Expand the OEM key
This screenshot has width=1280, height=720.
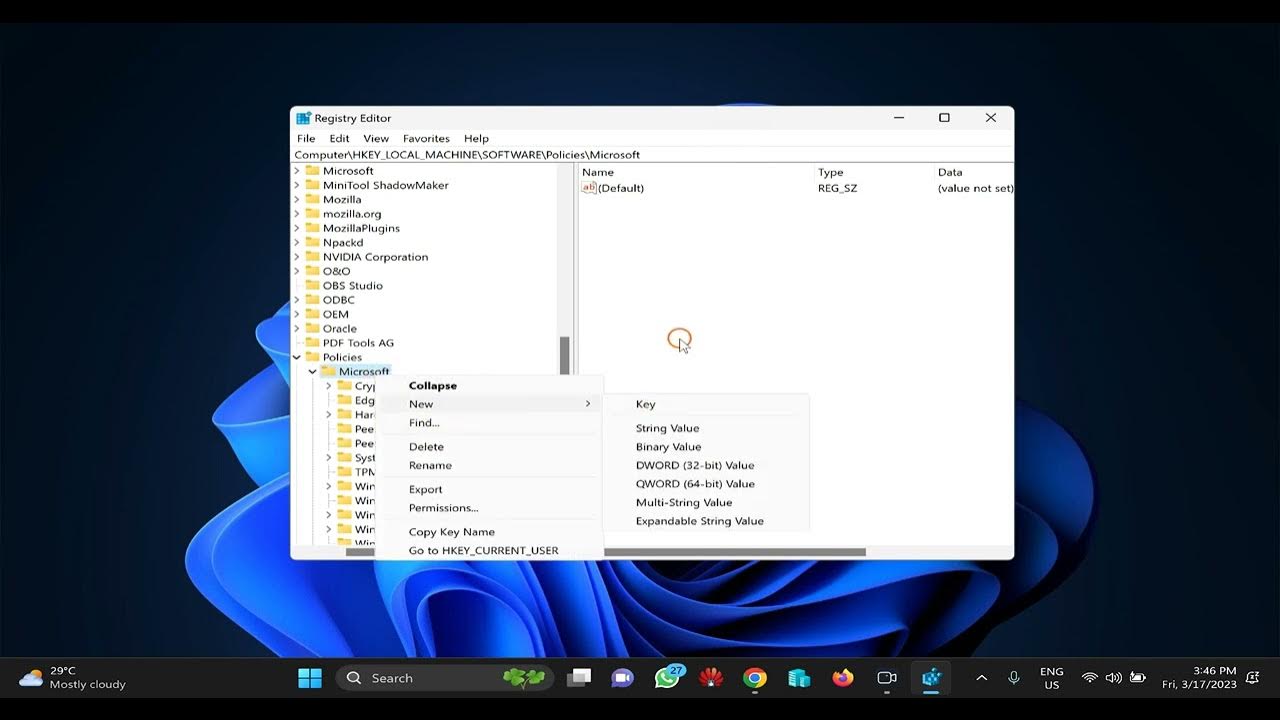tap(297, 314)
